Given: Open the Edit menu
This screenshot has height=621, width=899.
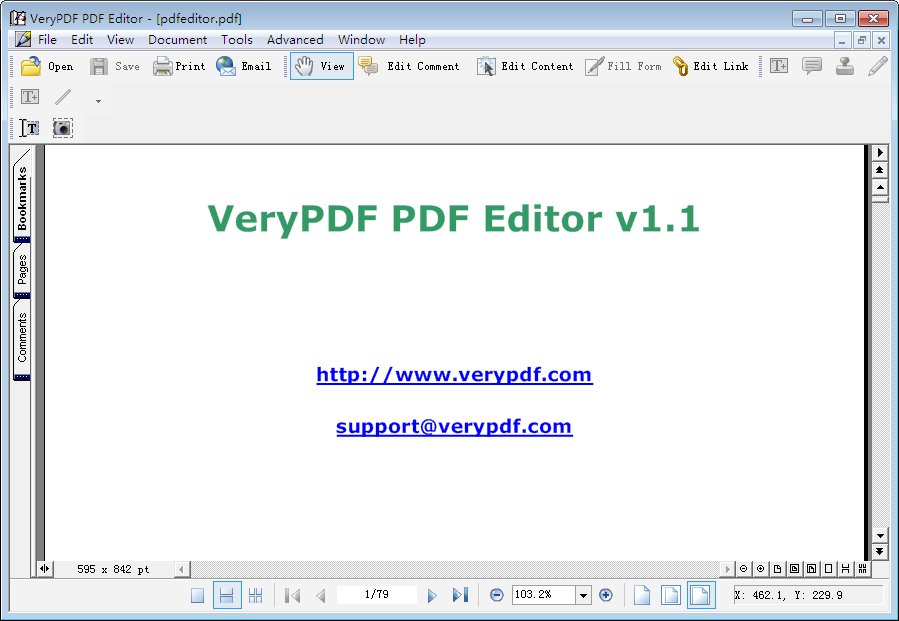Looking at the screenshot, I should coord(82,40).
